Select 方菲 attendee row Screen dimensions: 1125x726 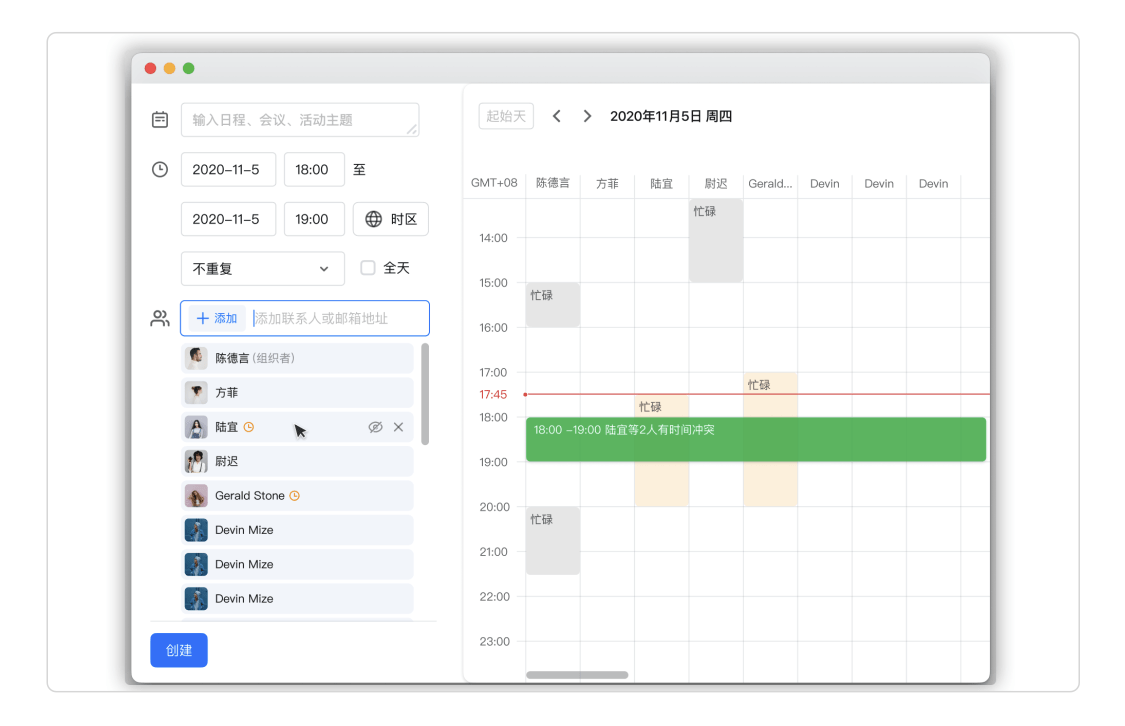click(297, 392)
